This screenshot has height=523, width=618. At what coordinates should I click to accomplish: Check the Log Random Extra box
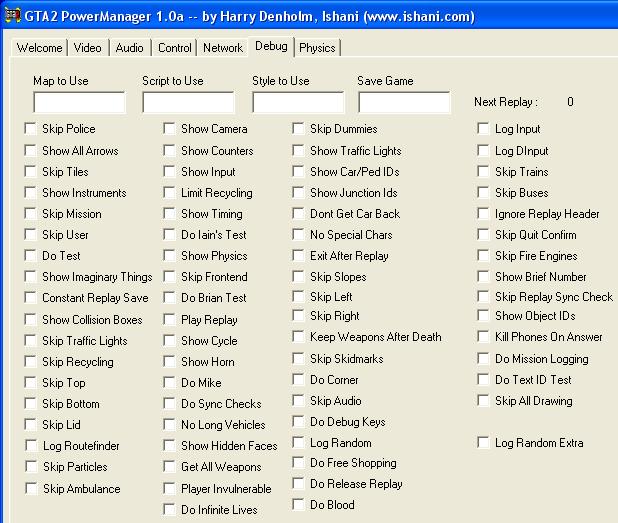(484, 443)
